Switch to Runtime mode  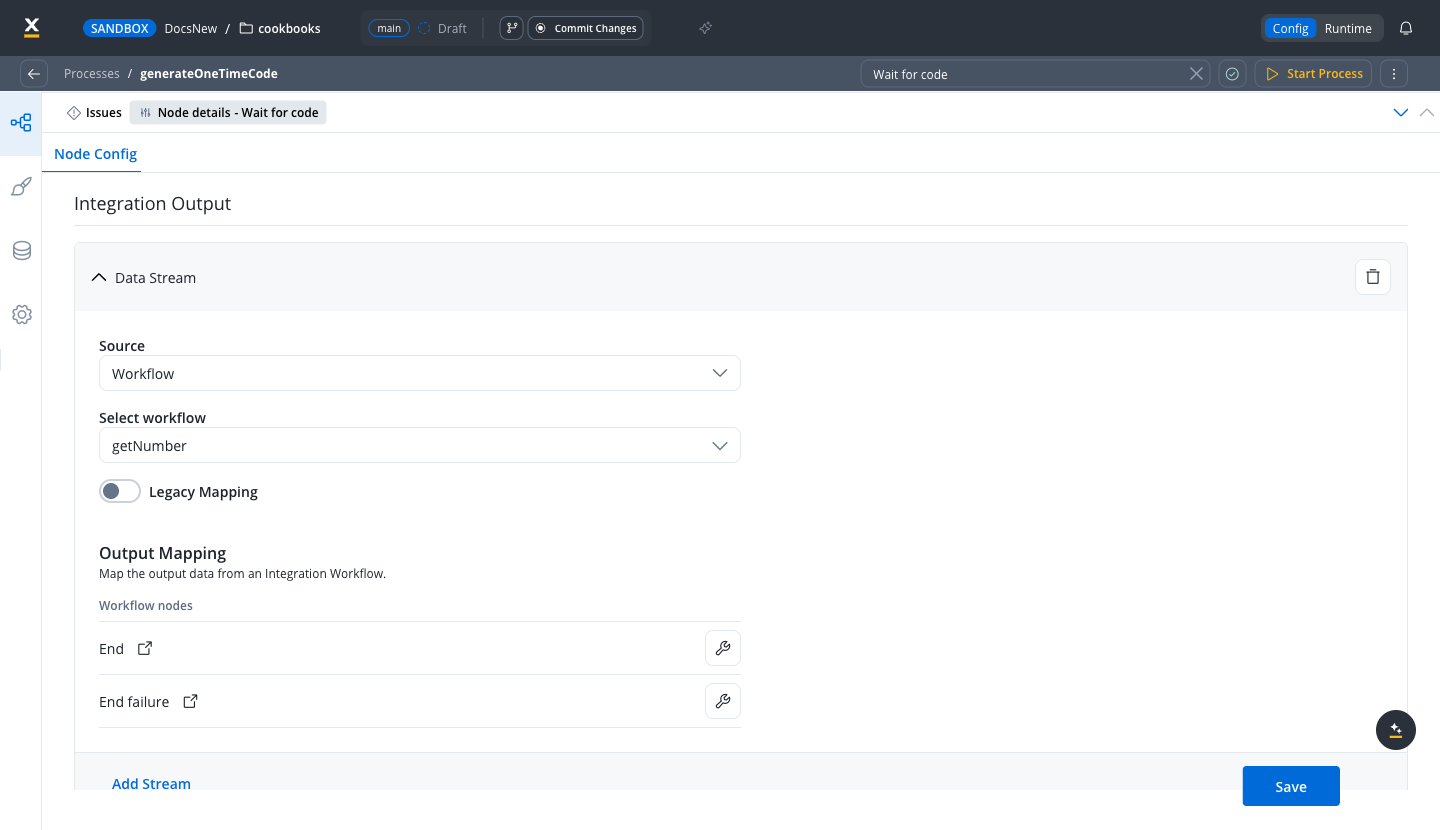[x=1348, y=28]
